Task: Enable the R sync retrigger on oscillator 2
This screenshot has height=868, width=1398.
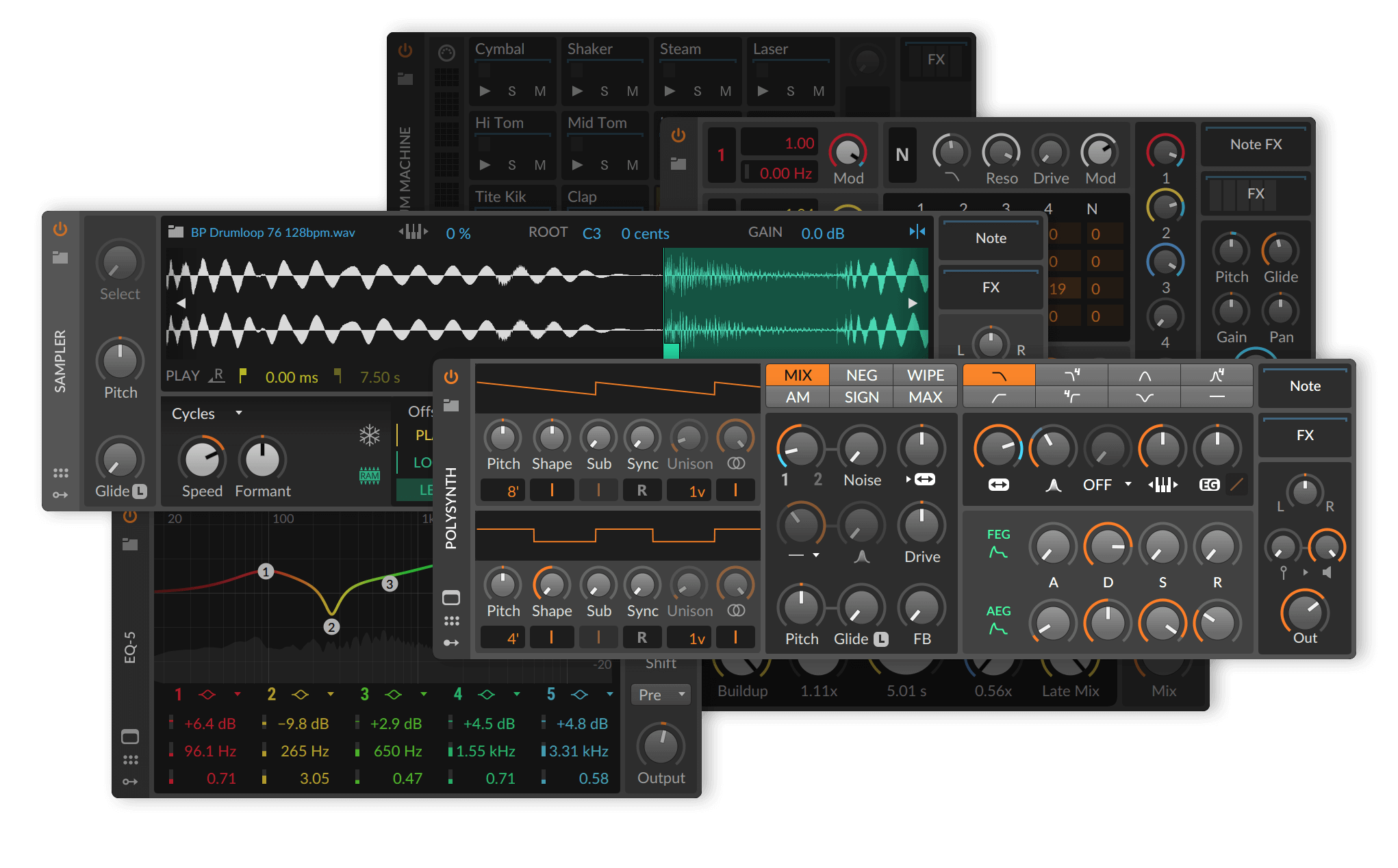Action: click(642, 637)
